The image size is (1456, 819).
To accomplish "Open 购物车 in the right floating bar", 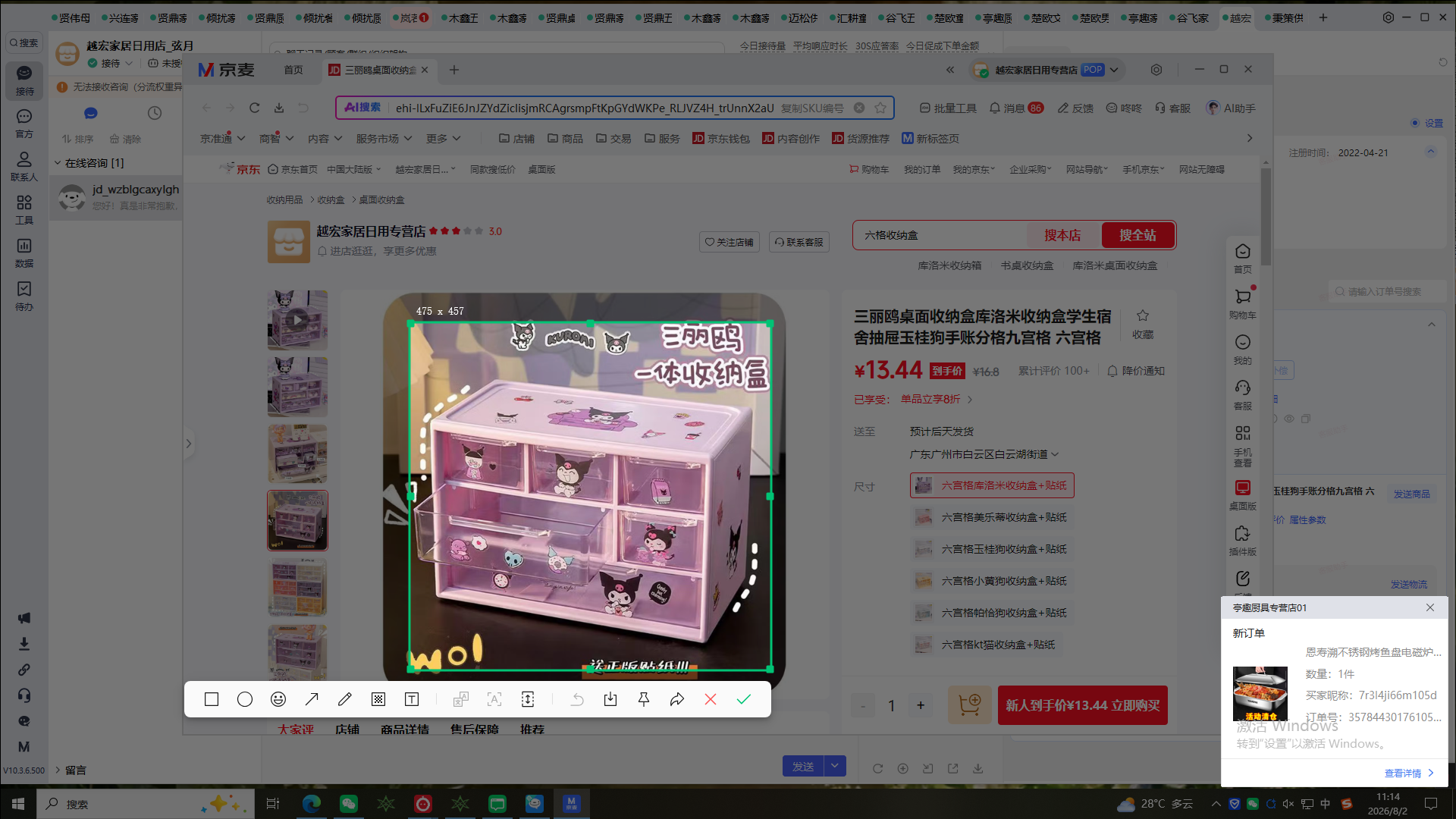I will pos(1243,303).
